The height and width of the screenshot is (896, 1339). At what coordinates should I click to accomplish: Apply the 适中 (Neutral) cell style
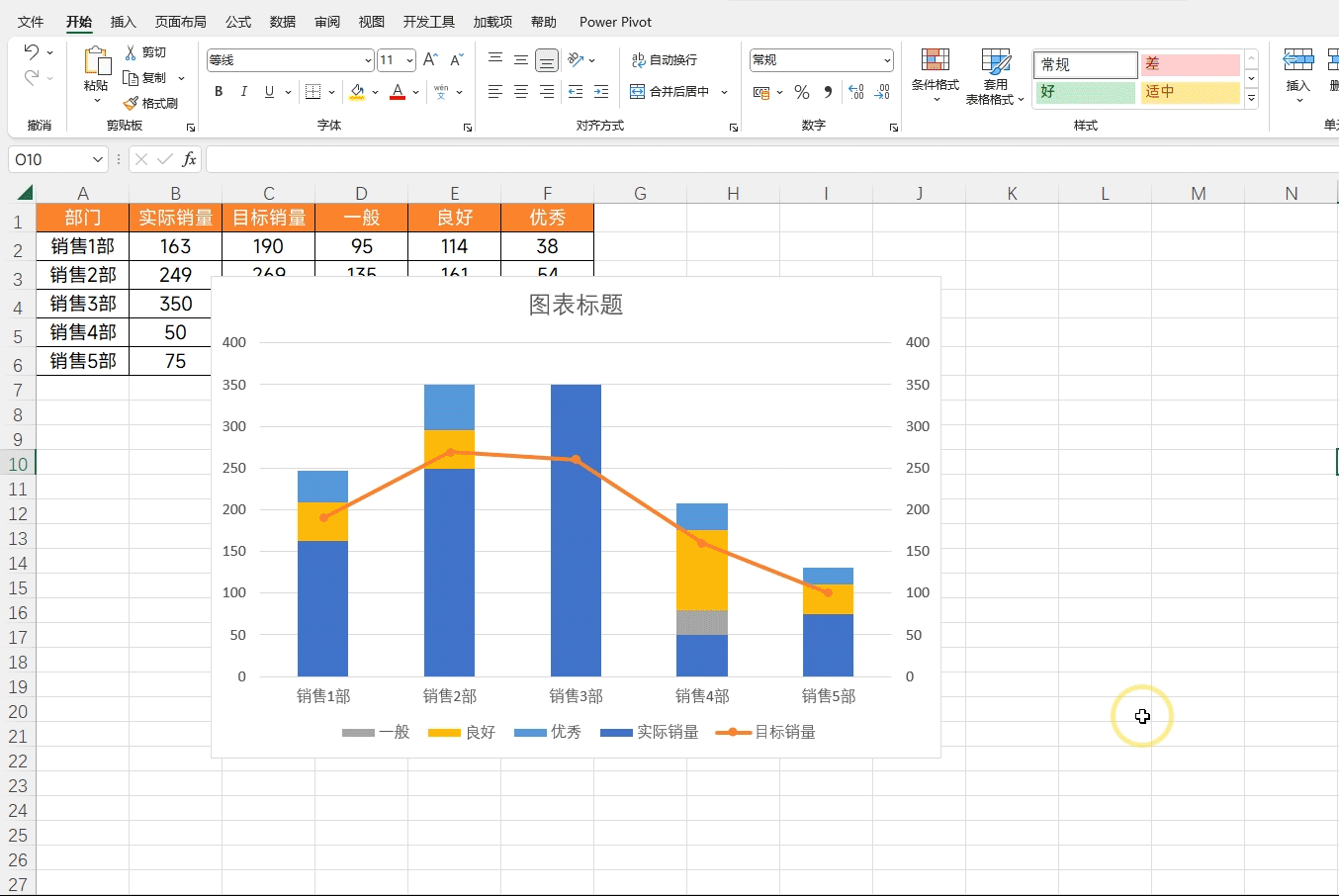1191,92
